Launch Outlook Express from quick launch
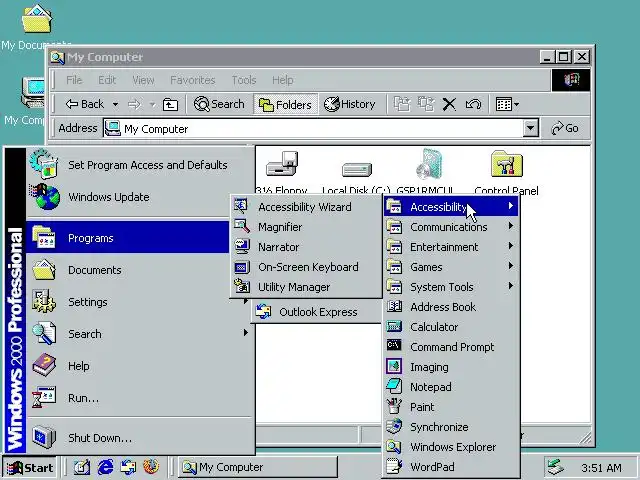Screen dimensions: 640x480 click(x=129, y=467)
